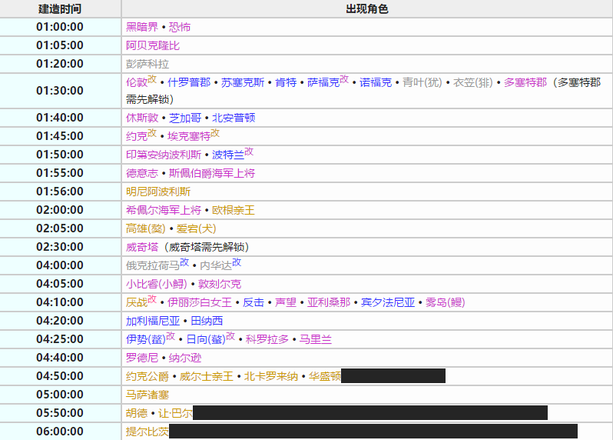Viewport: 613px width, 440px height.
Task: Open the 阿贝克隆比 page link
Action: coord(152,45)
